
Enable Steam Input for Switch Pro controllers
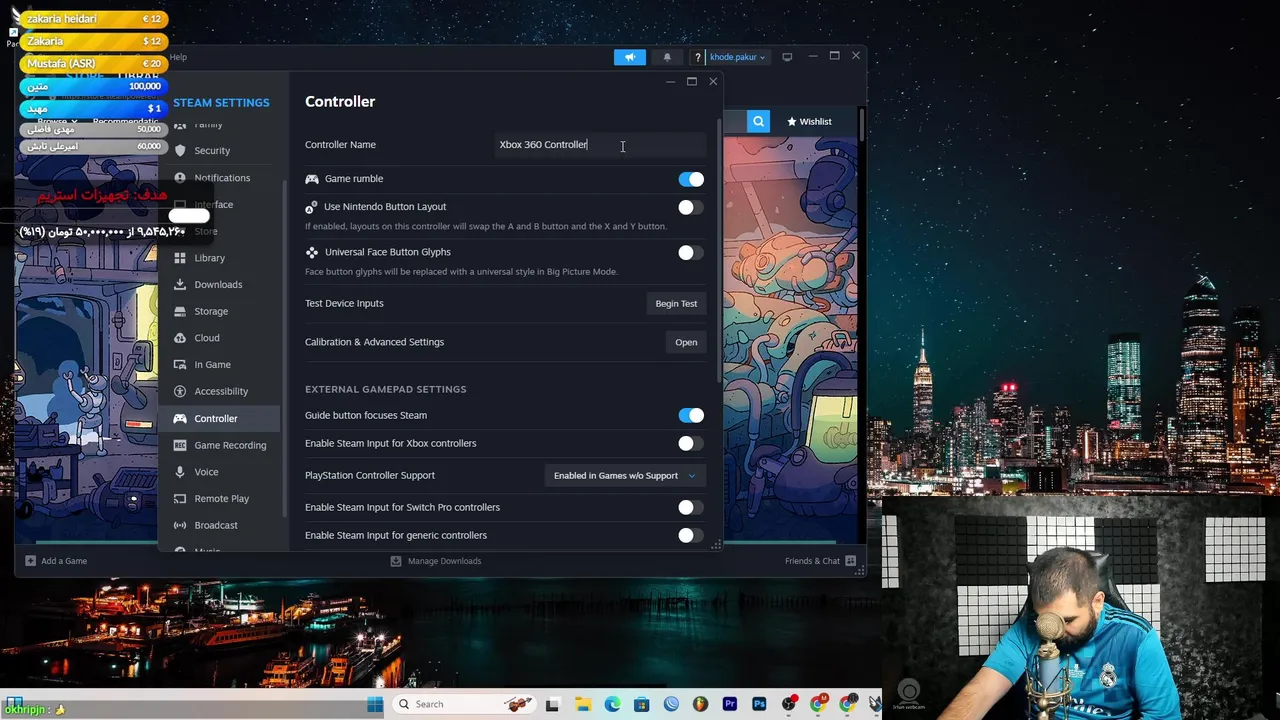pos(691,507)
